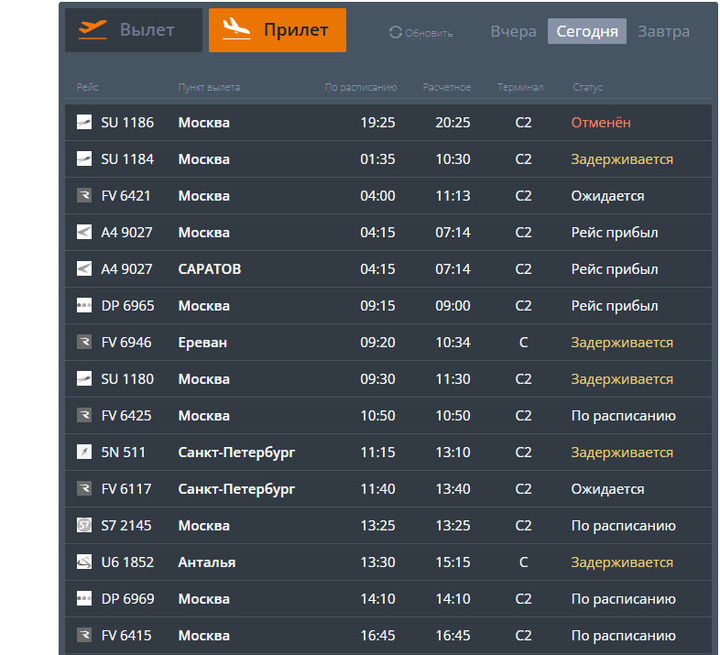720x655 pixels.
Task: Click the Статус column header
Action: pyautogui.click(x=588, y=88)
